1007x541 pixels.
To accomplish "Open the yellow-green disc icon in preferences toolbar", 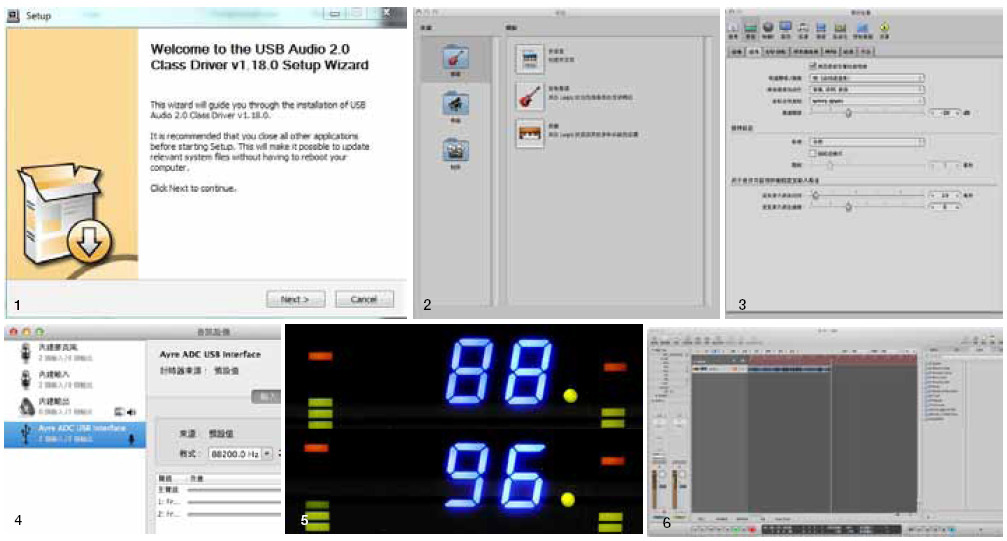I will point(884,27).
